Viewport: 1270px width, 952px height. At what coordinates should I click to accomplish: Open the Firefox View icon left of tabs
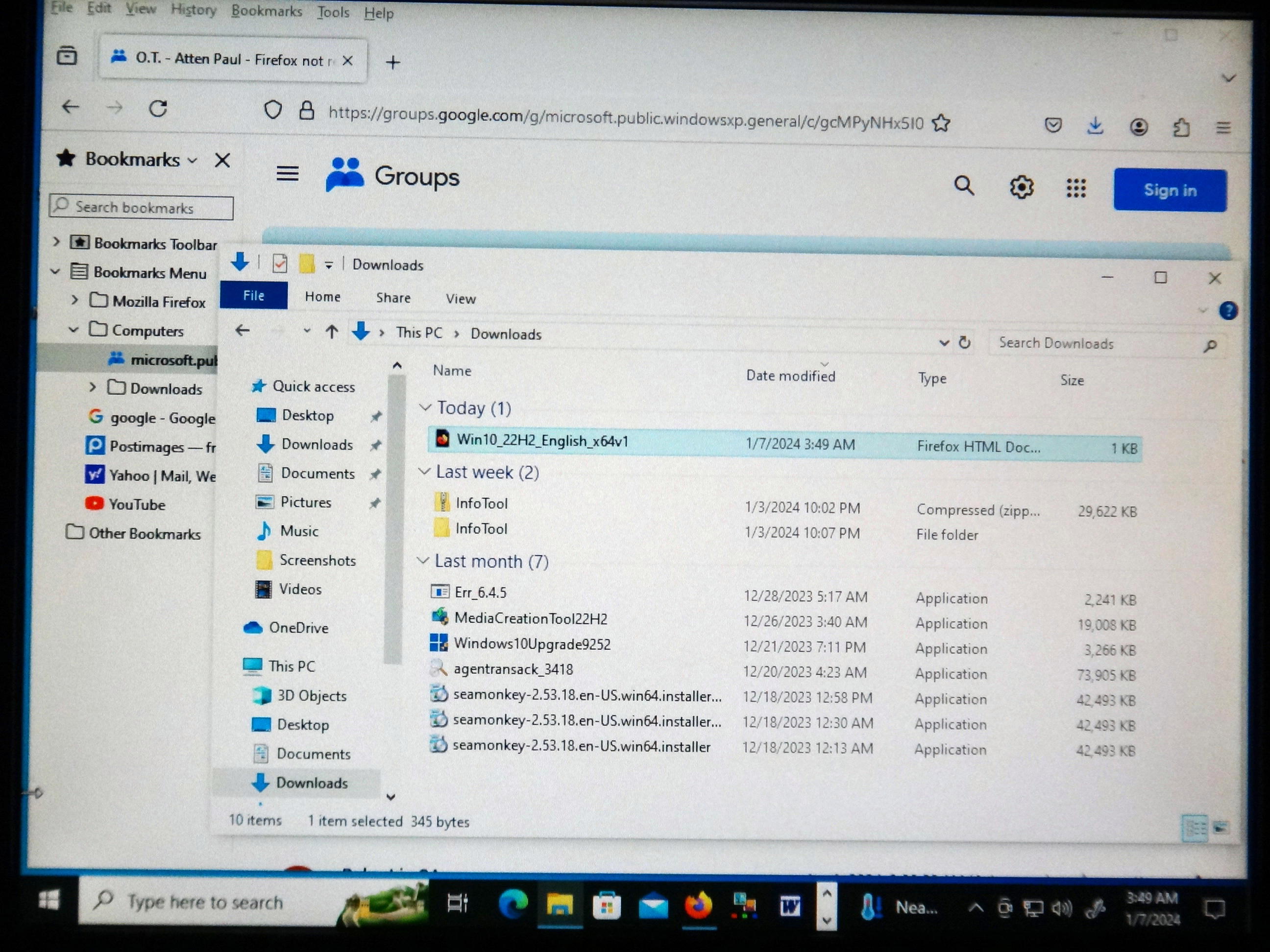click(67, 56)
